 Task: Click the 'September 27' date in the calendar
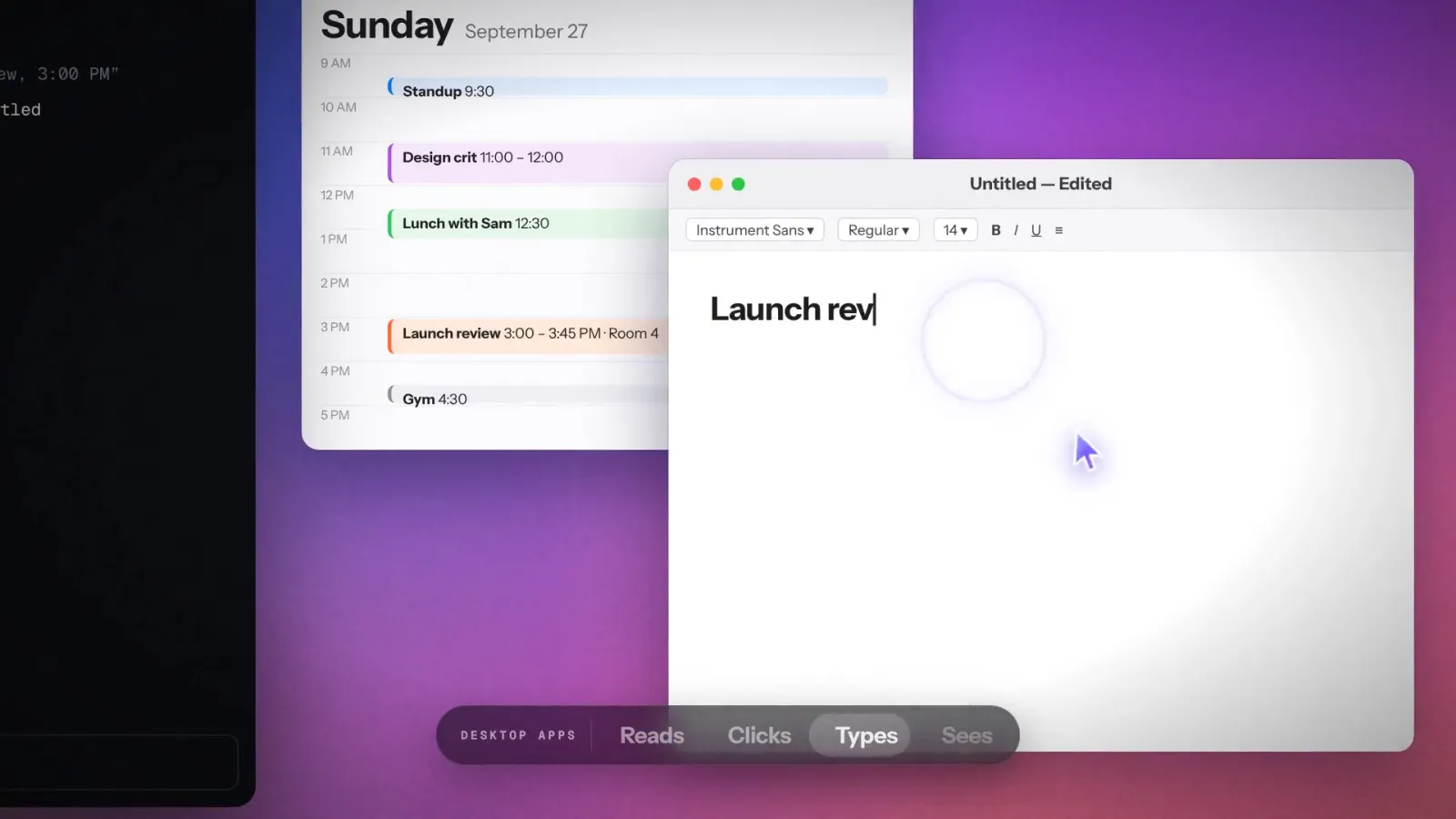point(526,31)
